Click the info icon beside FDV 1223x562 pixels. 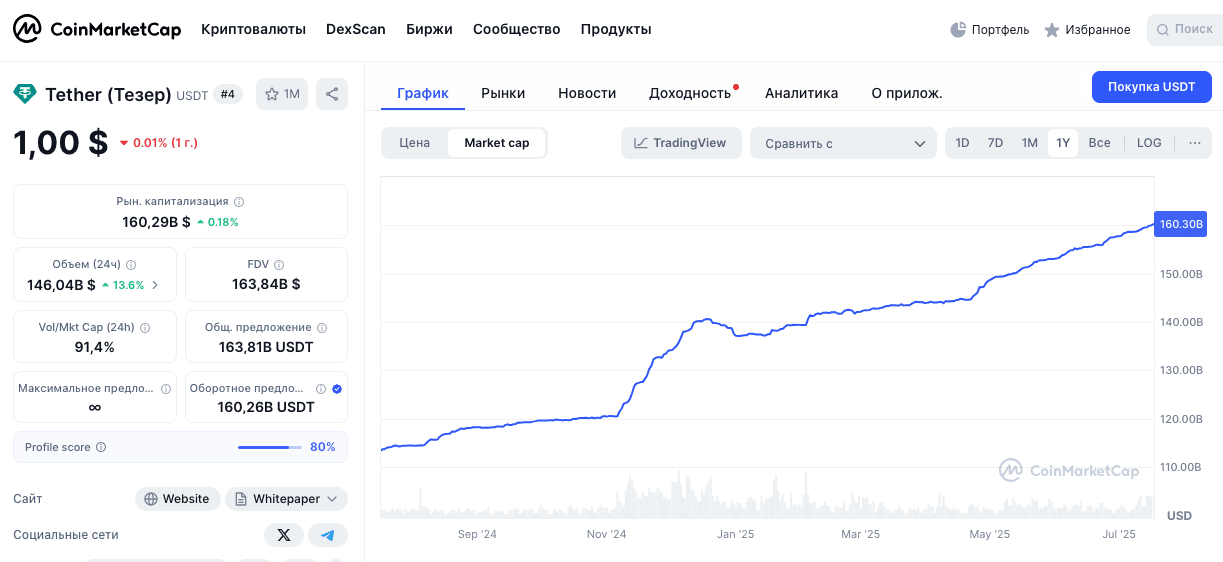[x=279, y=265]
